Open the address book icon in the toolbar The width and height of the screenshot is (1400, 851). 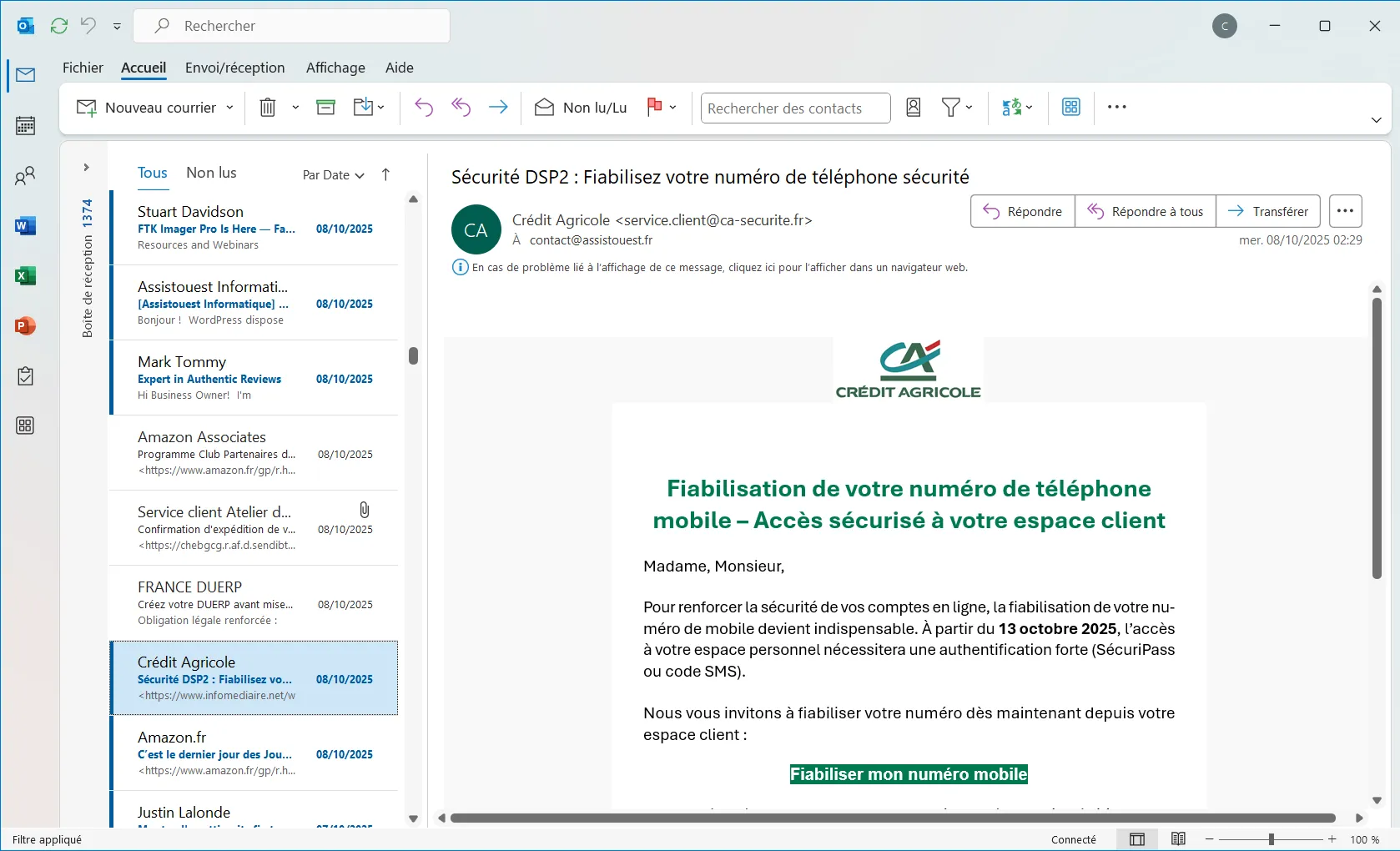click(x=913, y=107)
